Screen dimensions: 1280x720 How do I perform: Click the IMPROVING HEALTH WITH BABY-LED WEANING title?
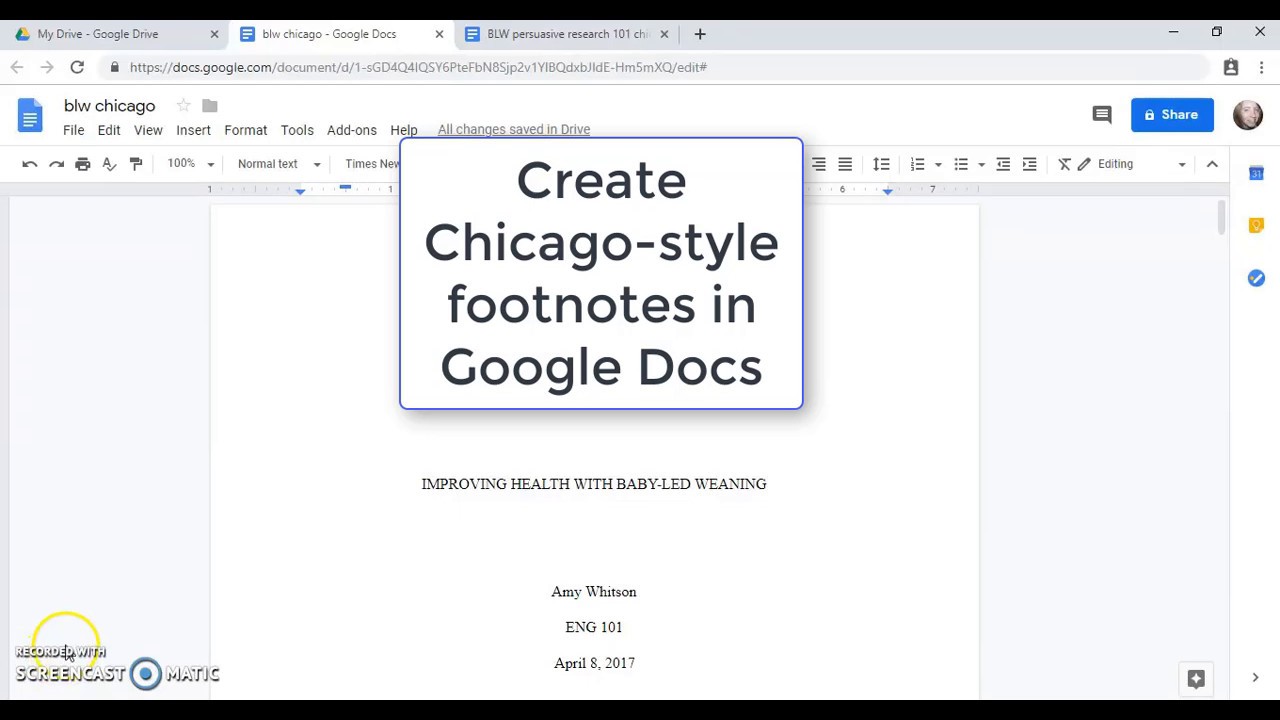(594, 484)
